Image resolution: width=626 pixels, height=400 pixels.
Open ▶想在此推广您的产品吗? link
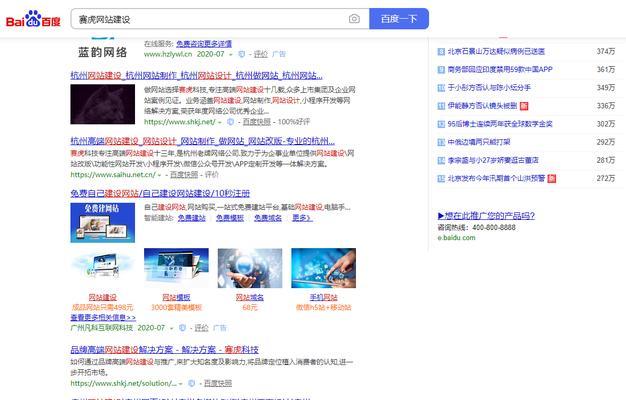click(486, 216)
